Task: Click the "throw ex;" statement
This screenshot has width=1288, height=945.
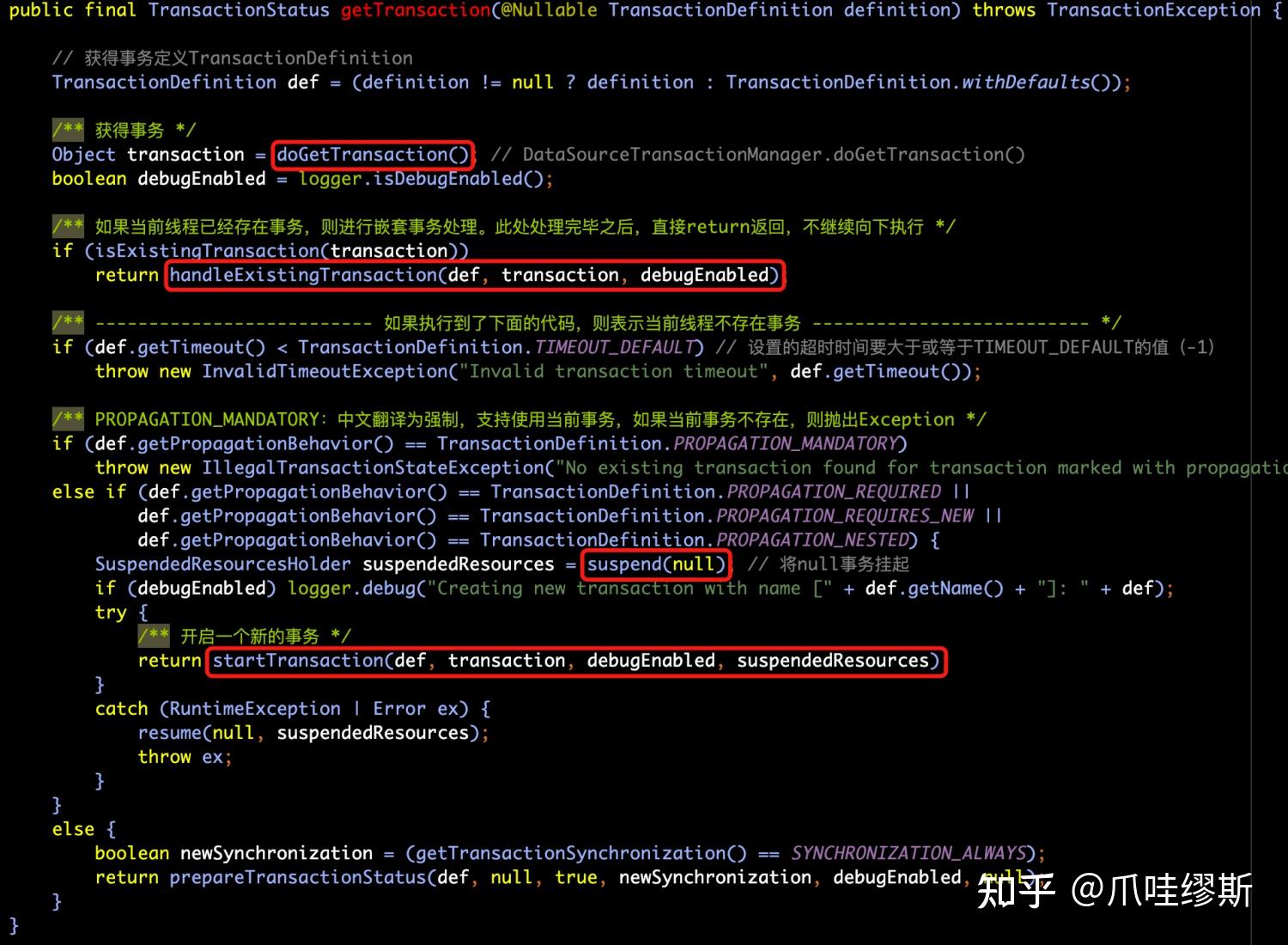Action: click(x=185, y=757)
